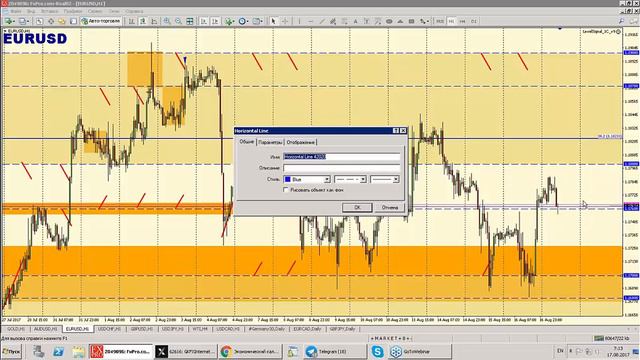Toggle the Chart Shift icon

coord(215,21)
